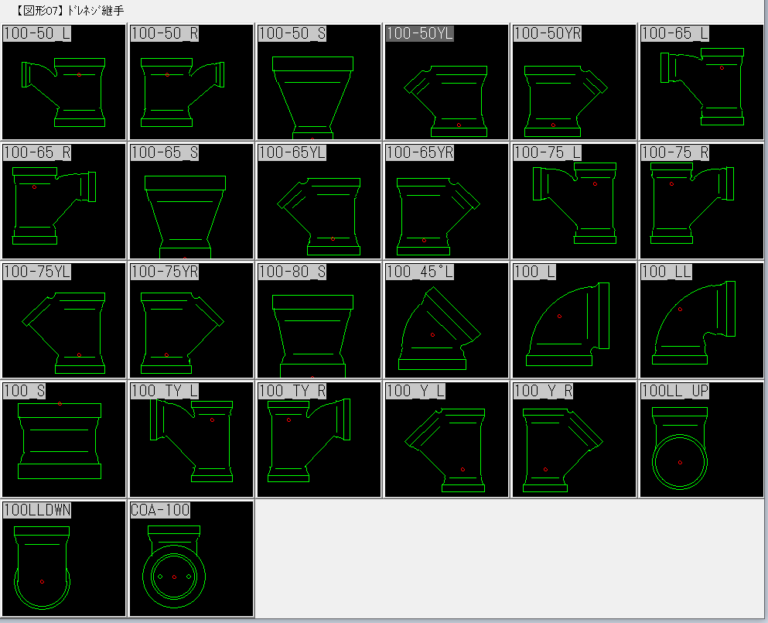Select the 100-50_L fitting thumbnail
The height and width of the screenshot is (623, 768).
pyautogui.click(x=64, y=82)
